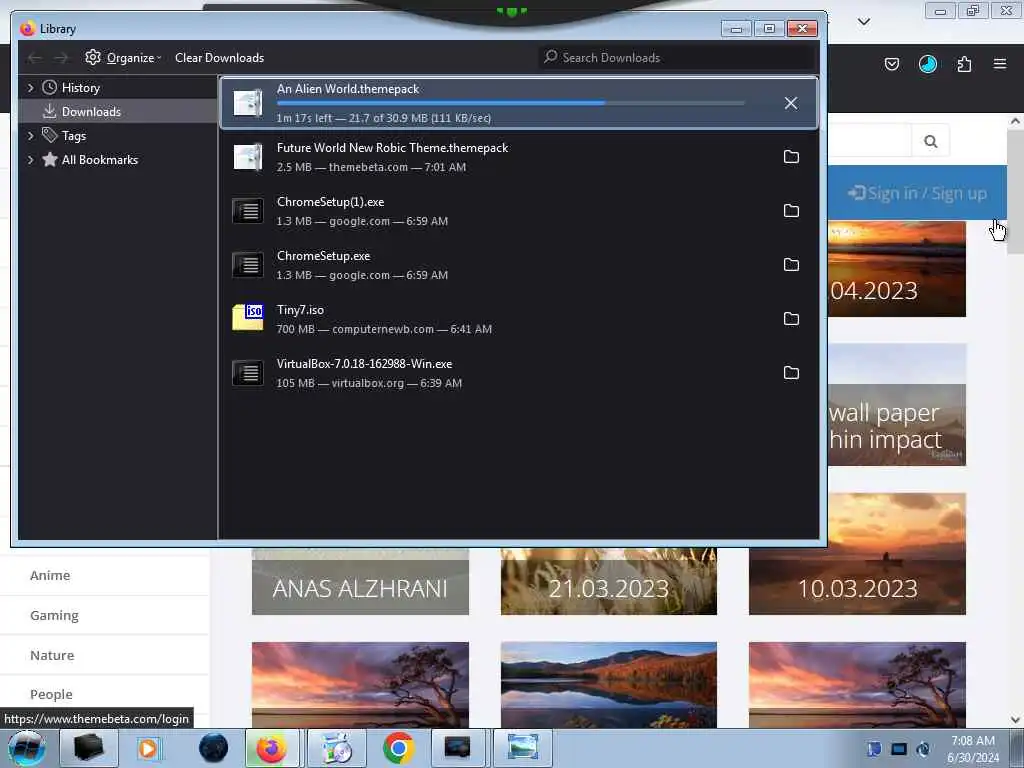Click the ChromeSetup.exe file icon

pos(248,264)
